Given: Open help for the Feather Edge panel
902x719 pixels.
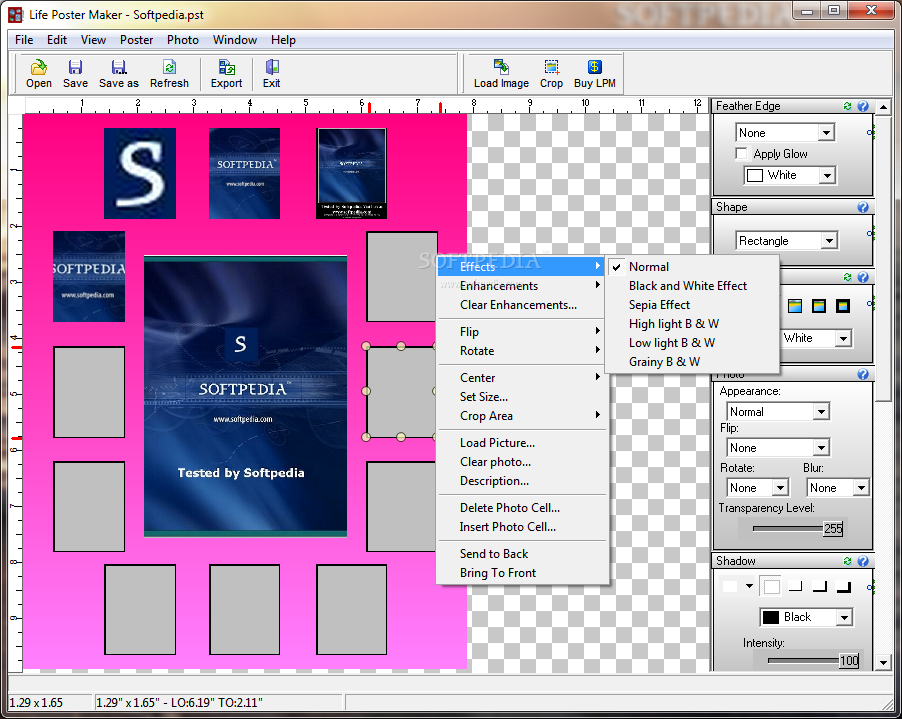Looking at the screenshot, I should [x=863, y=106].
